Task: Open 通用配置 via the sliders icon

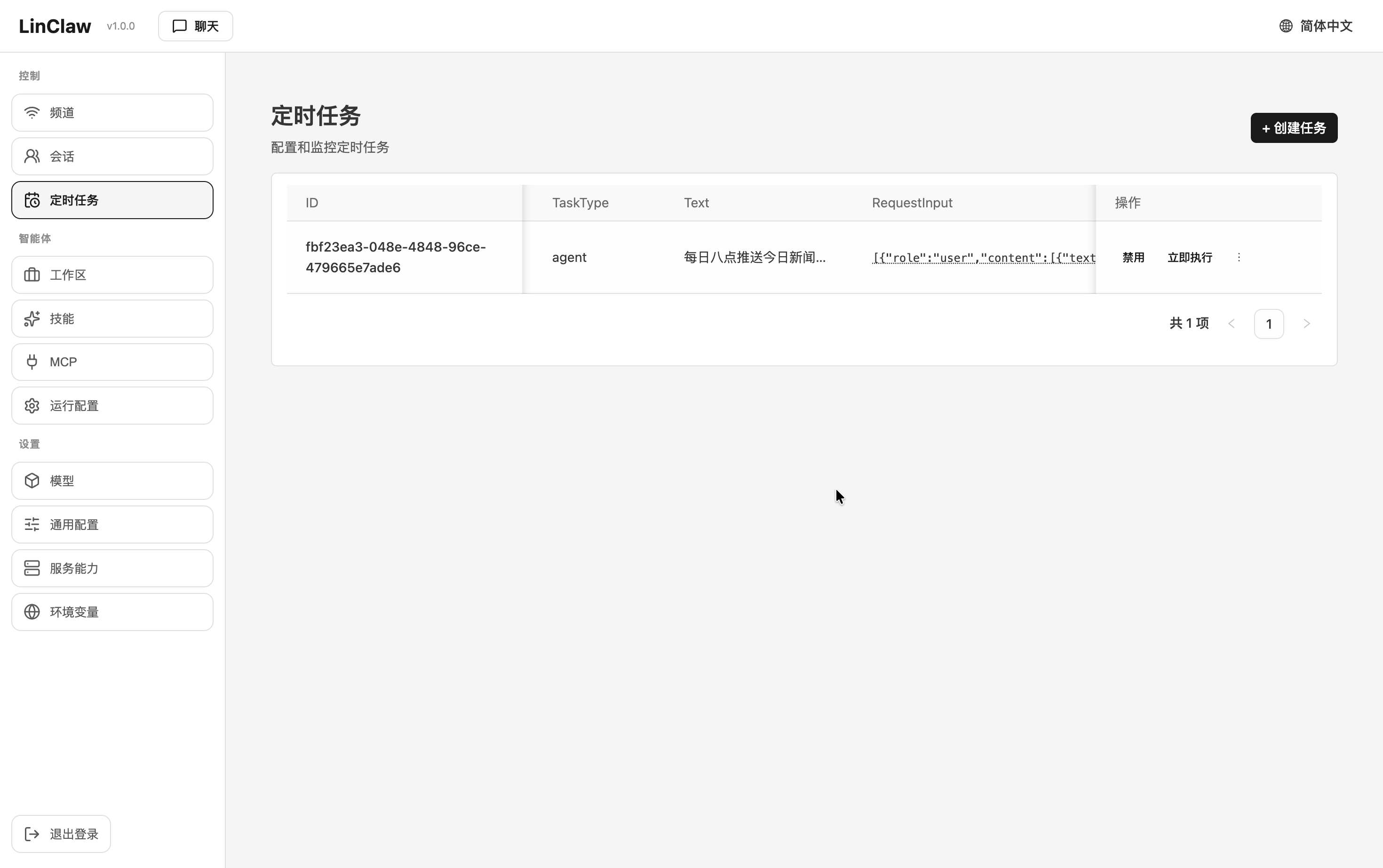Action: click(x=32, y=524)
